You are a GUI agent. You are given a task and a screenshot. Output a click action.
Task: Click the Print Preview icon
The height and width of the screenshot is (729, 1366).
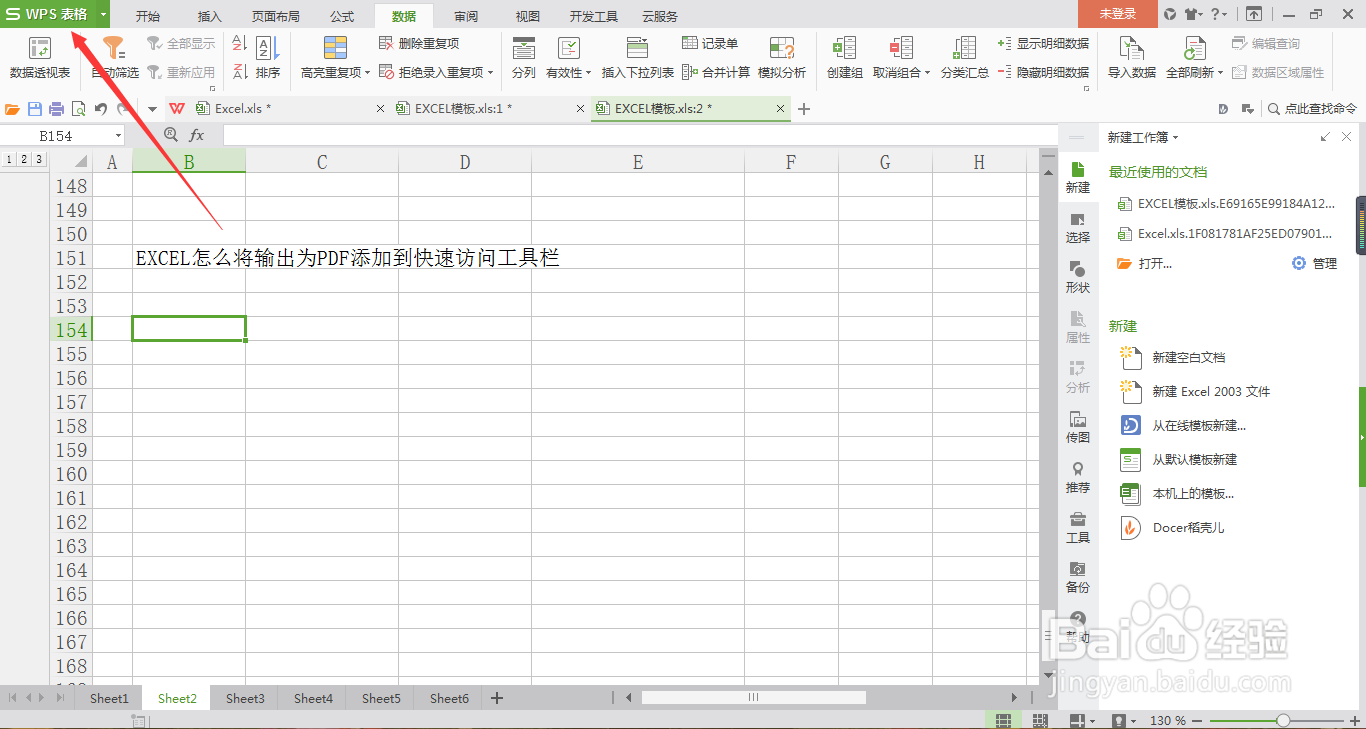[x=78, y=109]
